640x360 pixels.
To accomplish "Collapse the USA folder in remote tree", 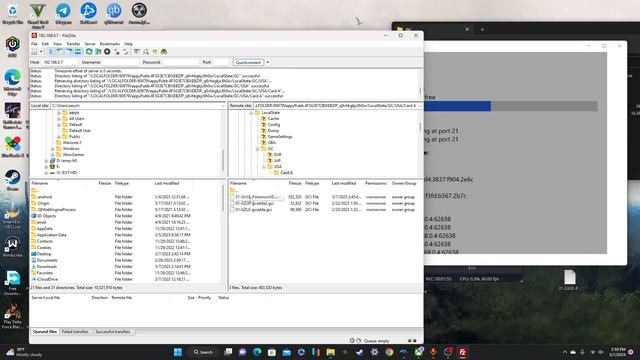I will tap(264, 167).
